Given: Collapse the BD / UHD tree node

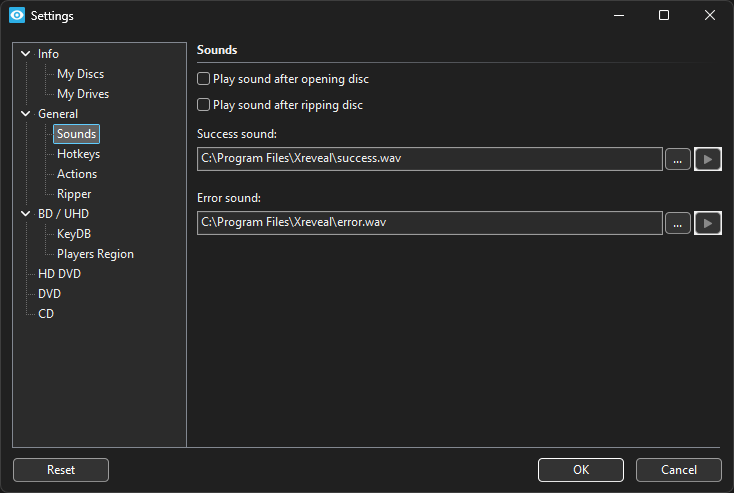Looking at the screenshot, I should pos(26,214).
